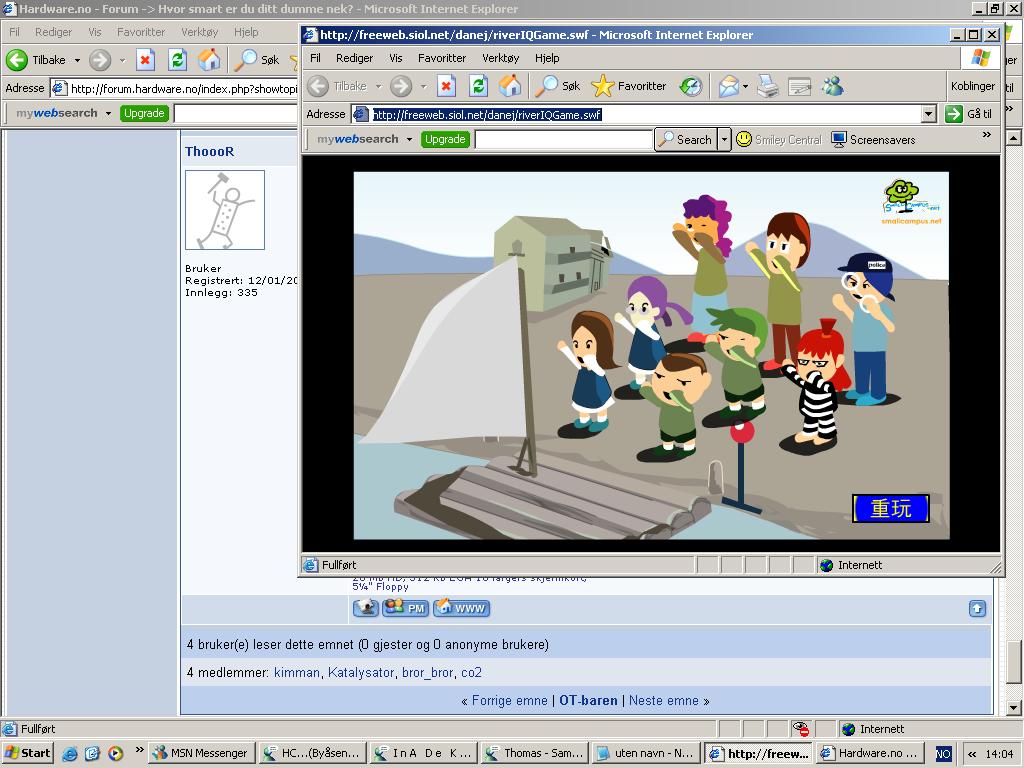Click Gå til button
Viewport: 1024px width, 768px height.
coord(970,114)
